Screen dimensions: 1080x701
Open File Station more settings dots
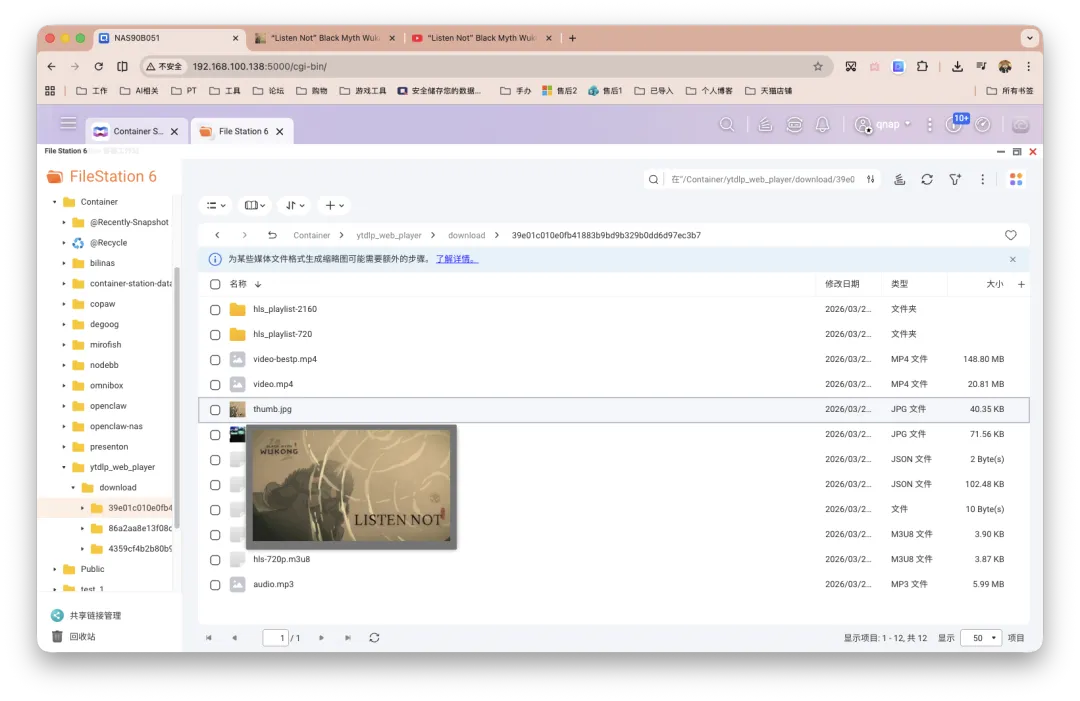[983, 180]
